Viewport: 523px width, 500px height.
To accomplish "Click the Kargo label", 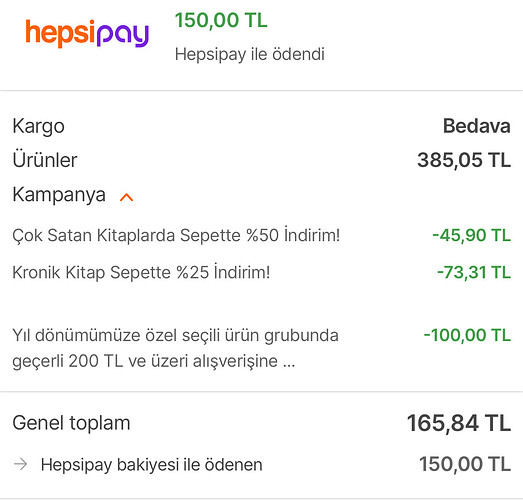I will pyautogui.click(x=38, y=127).
